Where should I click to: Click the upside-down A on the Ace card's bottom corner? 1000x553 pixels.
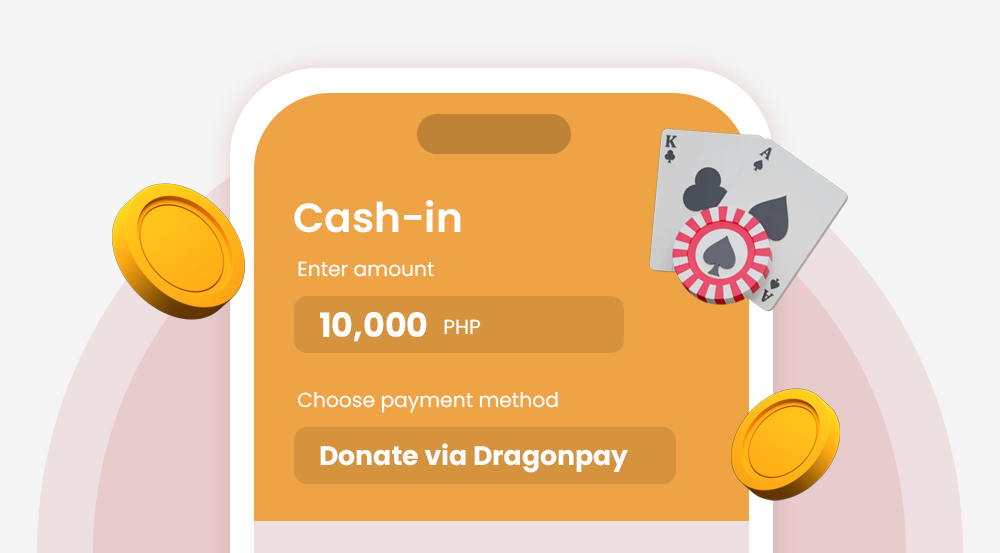coord(767,295)
